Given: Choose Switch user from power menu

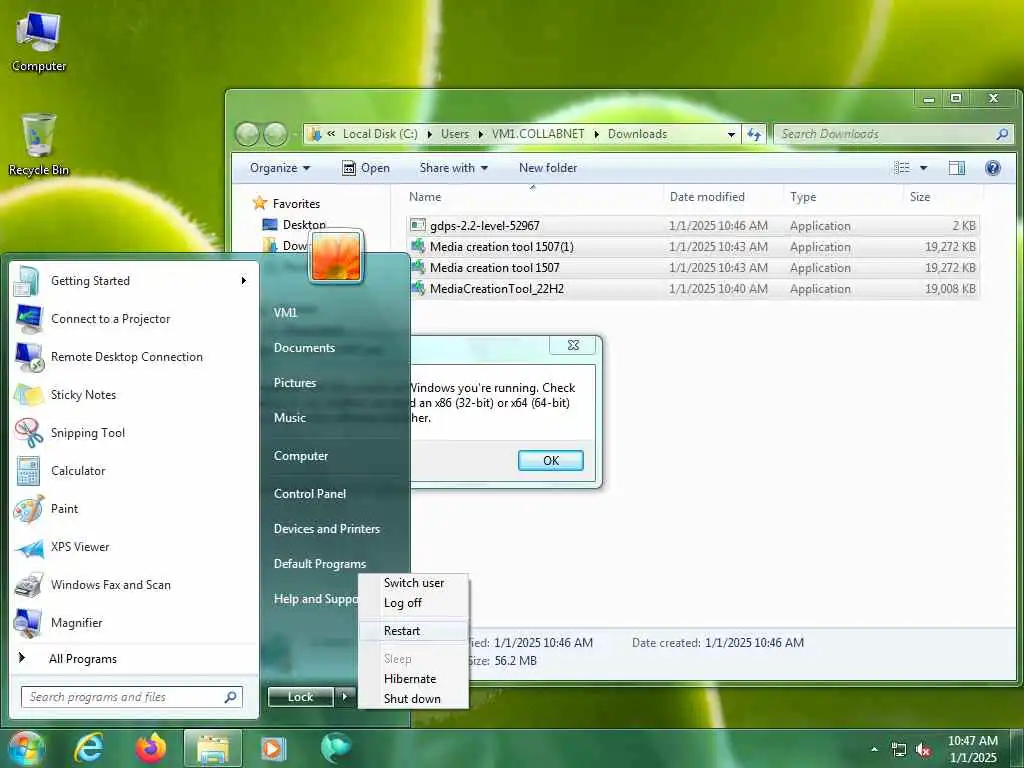Looking at the screenshot, I should point(414,583).
